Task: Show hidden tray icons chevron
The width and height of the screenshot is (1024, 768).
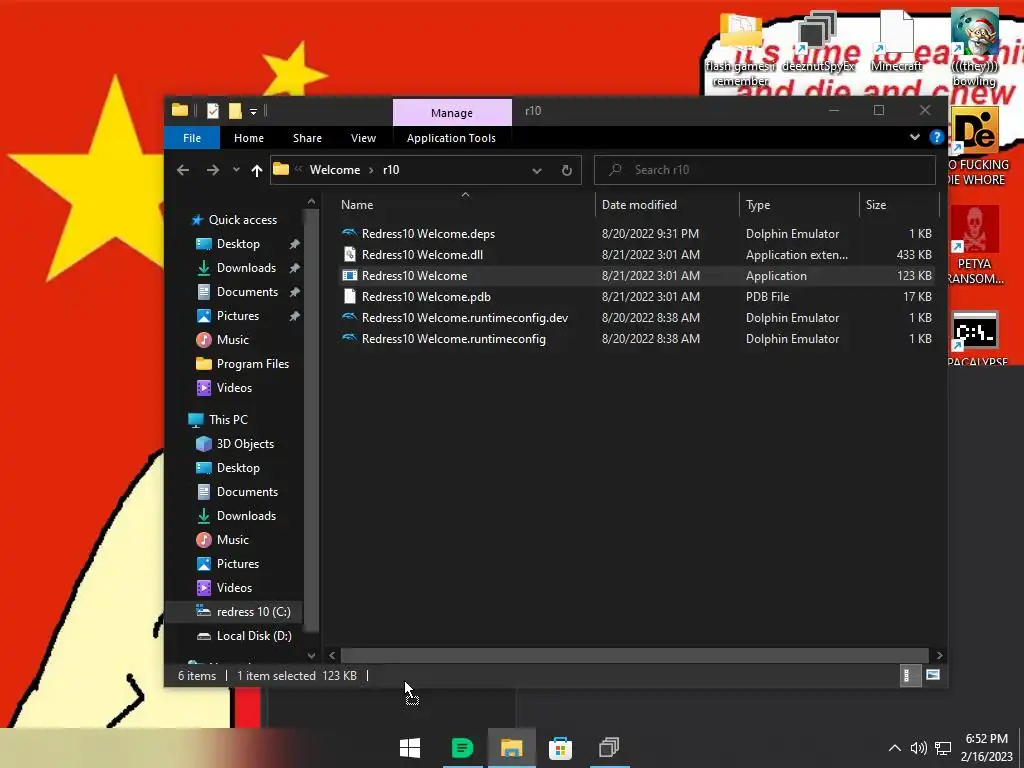Action: (895, 748)
